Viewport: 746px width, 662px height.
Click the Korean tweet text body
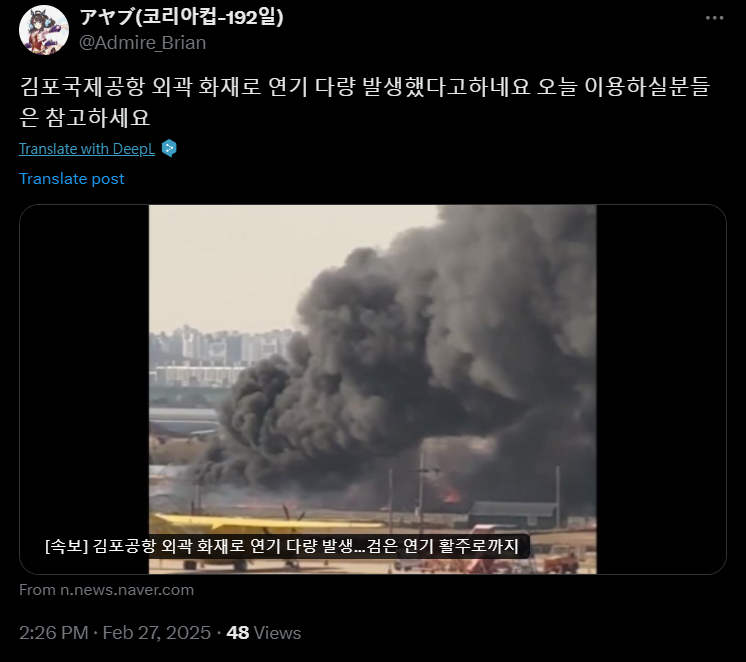[364, 101]
